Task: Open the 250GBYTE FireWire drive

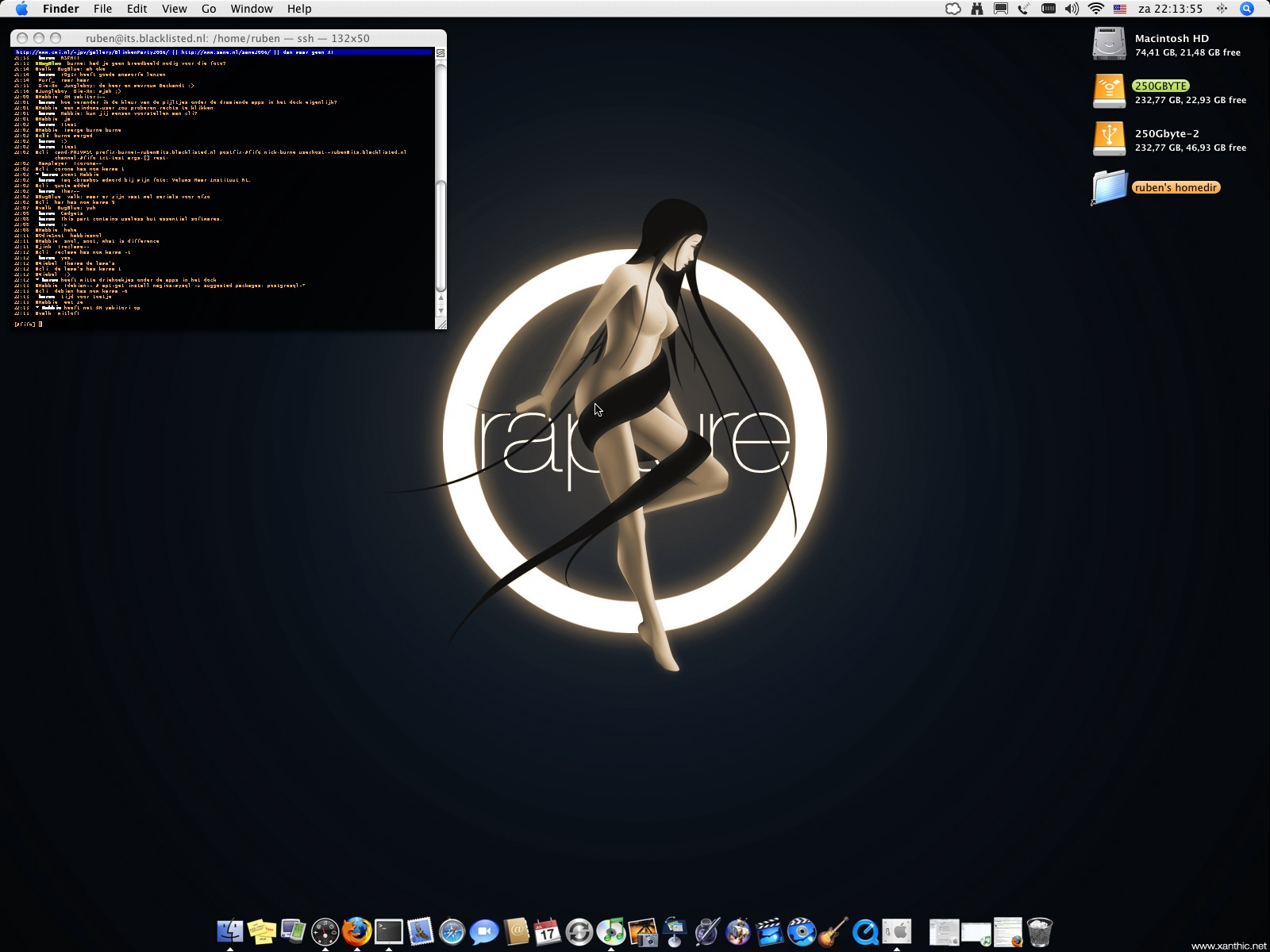Action: [1109, 91]
